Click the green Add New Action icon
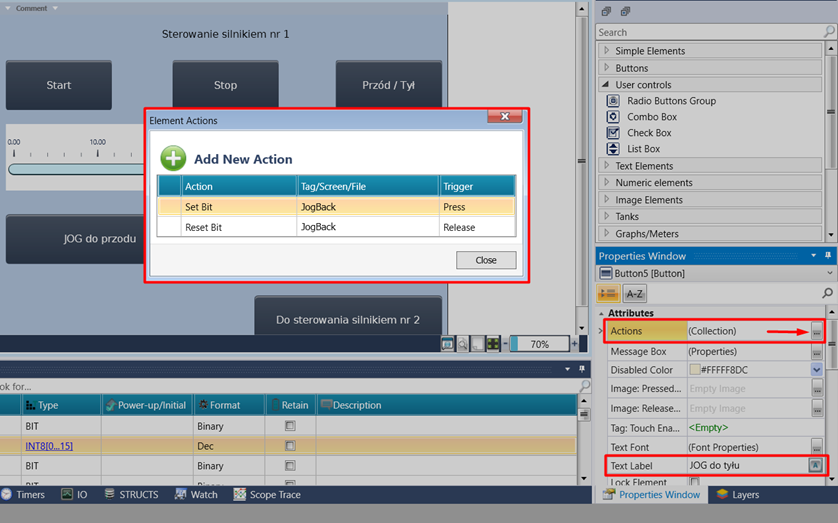Image resolution: width=838 pixels, height=523 pixels. pyautogui.click(x=173, y=158)
